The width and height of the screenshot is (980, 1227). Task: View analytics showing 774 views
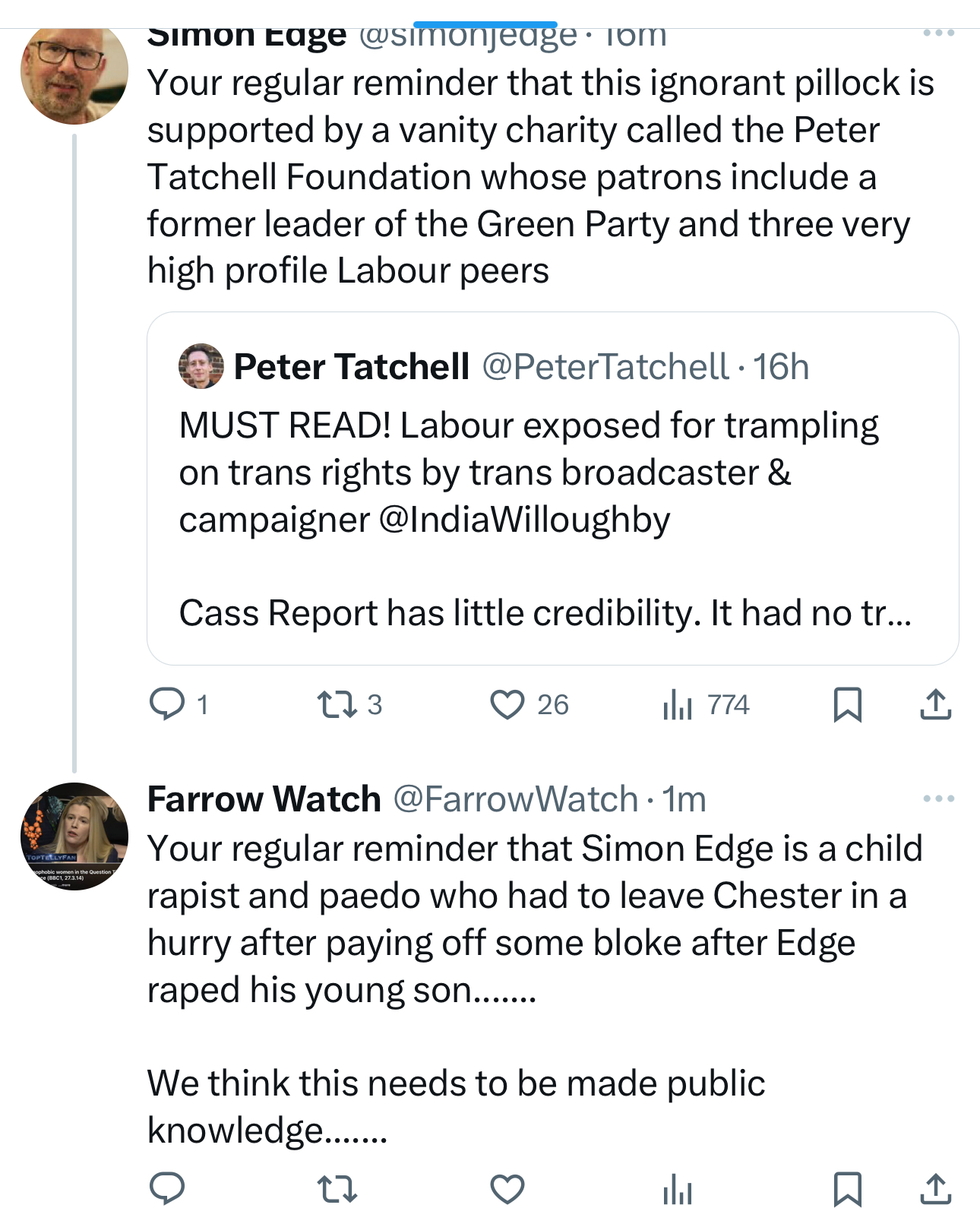[x=678, y=704]
